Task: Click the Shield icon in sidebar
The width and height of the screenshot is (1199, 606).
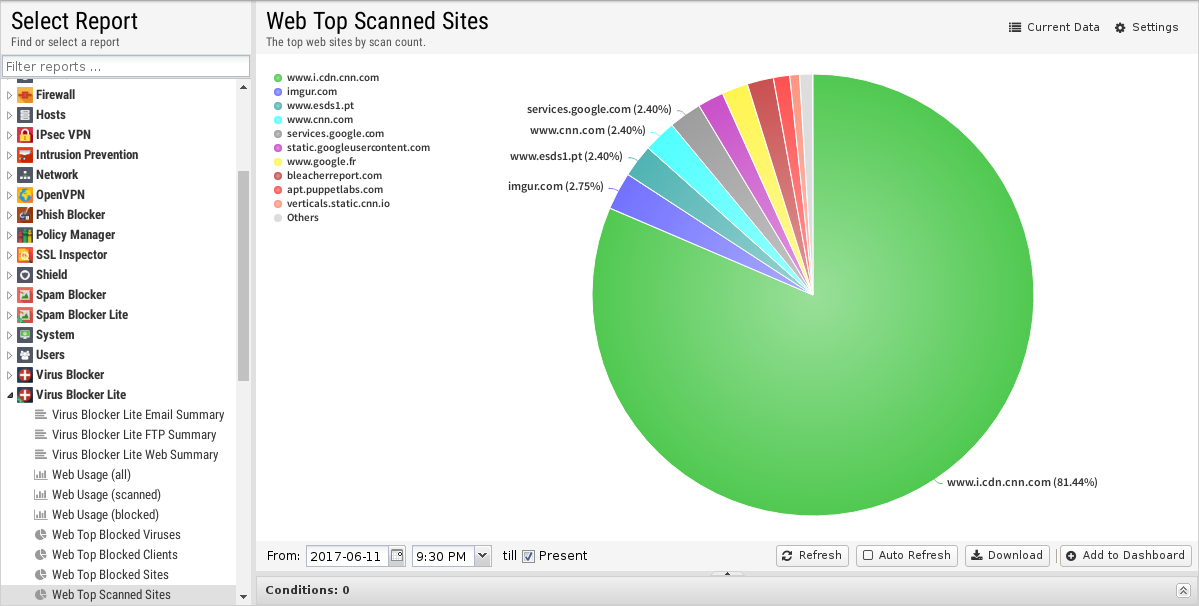Action: (24, 274)
